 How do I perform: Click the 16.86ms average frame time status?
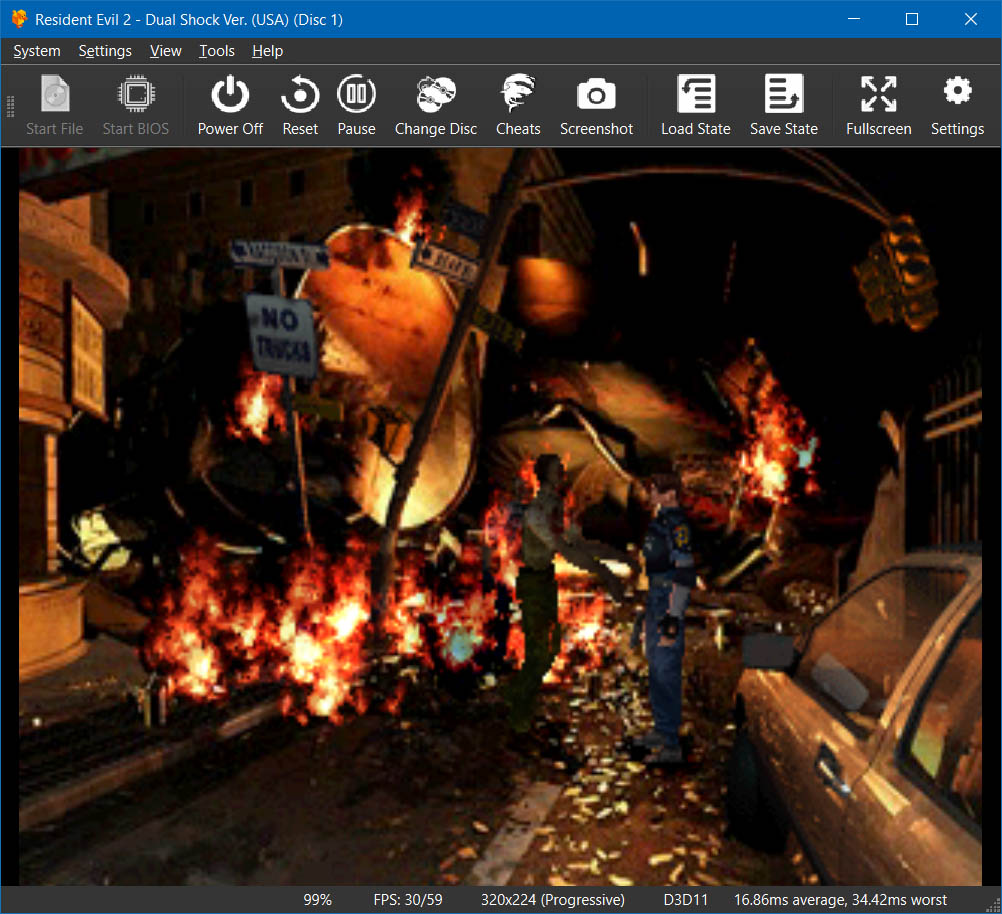[840, 900]
